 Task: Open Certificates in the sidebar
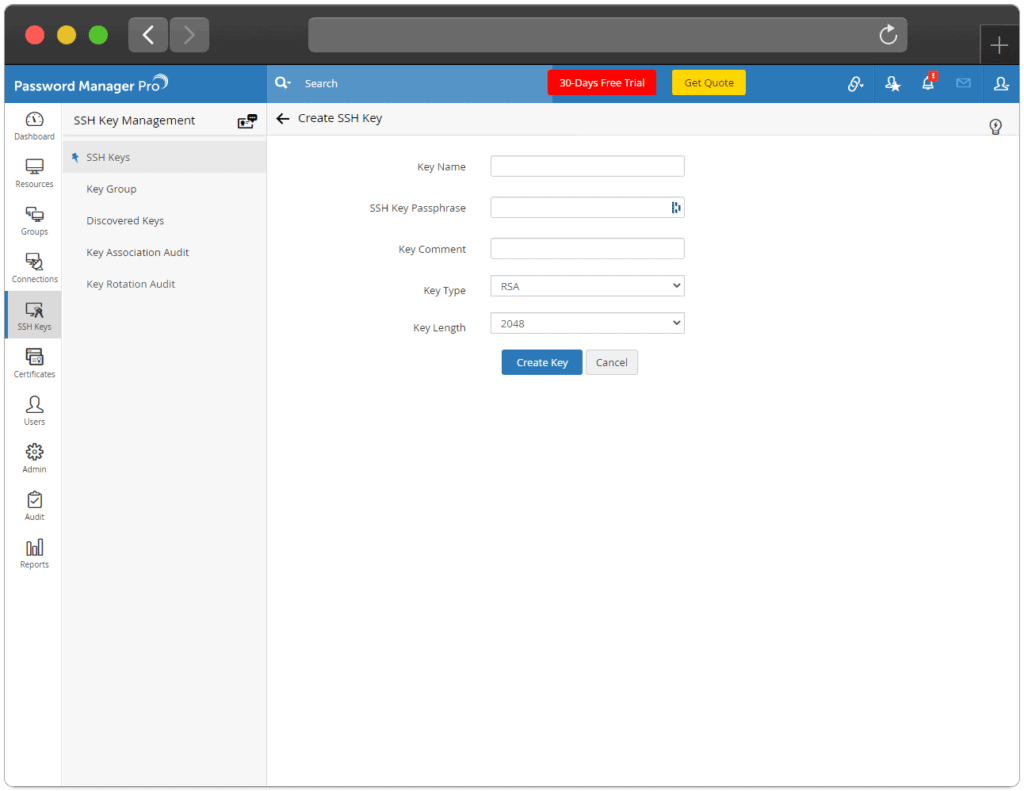pyautogui.click(x=34, y=364)
